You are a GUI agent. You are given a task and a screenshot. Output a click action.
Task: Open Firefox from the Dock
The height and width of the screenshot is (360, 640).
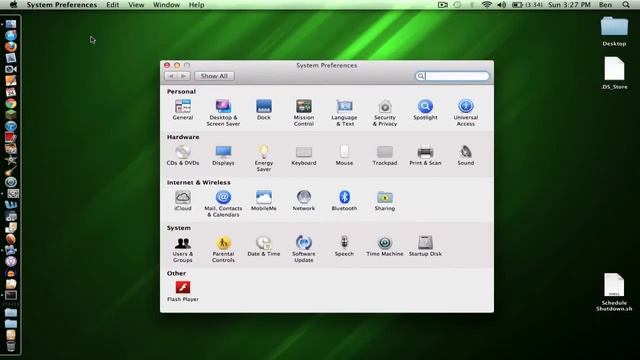[11, 47]
